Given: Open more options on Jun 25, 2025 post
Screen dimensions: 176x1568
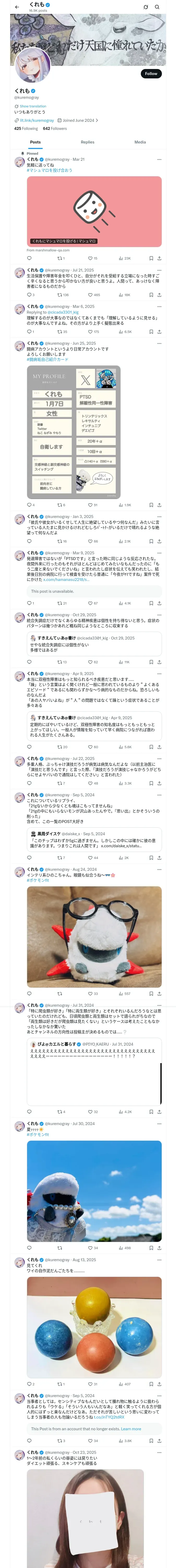Looking at the screenshot, I should tap(160, 344).
